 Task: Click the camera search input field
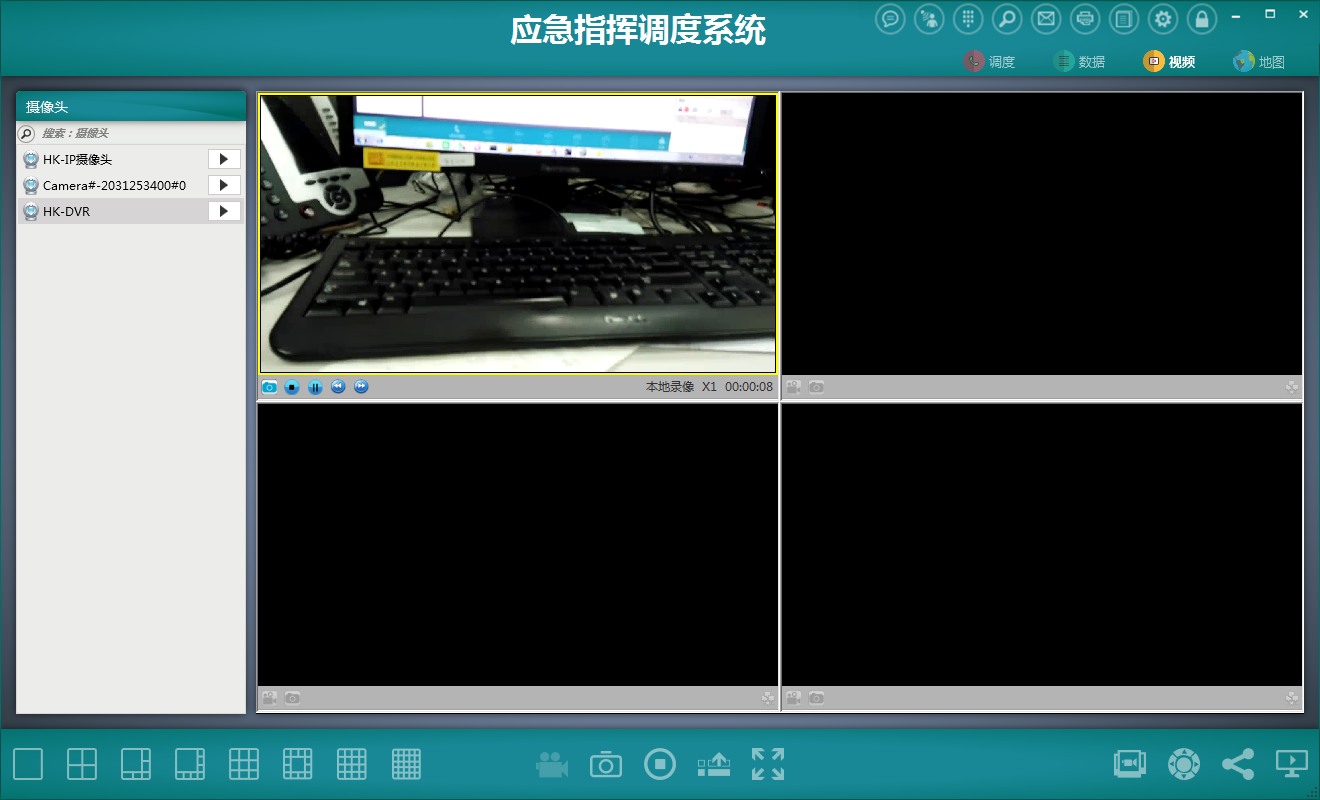tap(140, 133)
